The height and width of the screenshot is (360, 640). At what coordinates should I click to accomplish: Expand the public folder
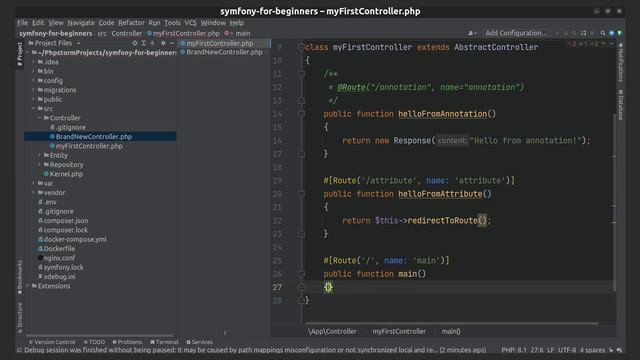tap(33, 99)
